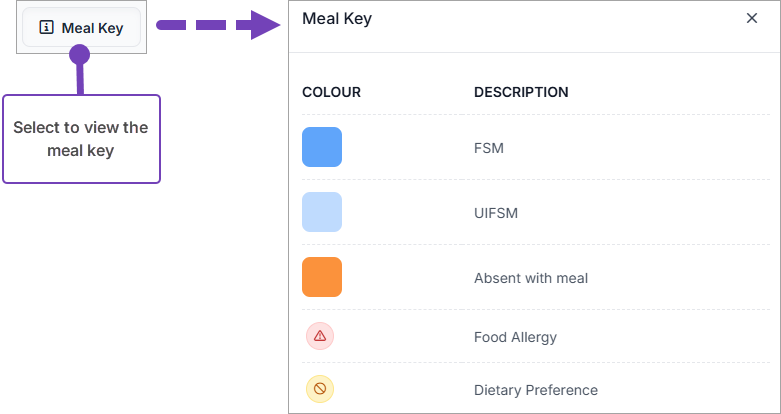Screen dimensions: 781x414
Task: Click the COLOUR column header
Action: pos(331,92)
